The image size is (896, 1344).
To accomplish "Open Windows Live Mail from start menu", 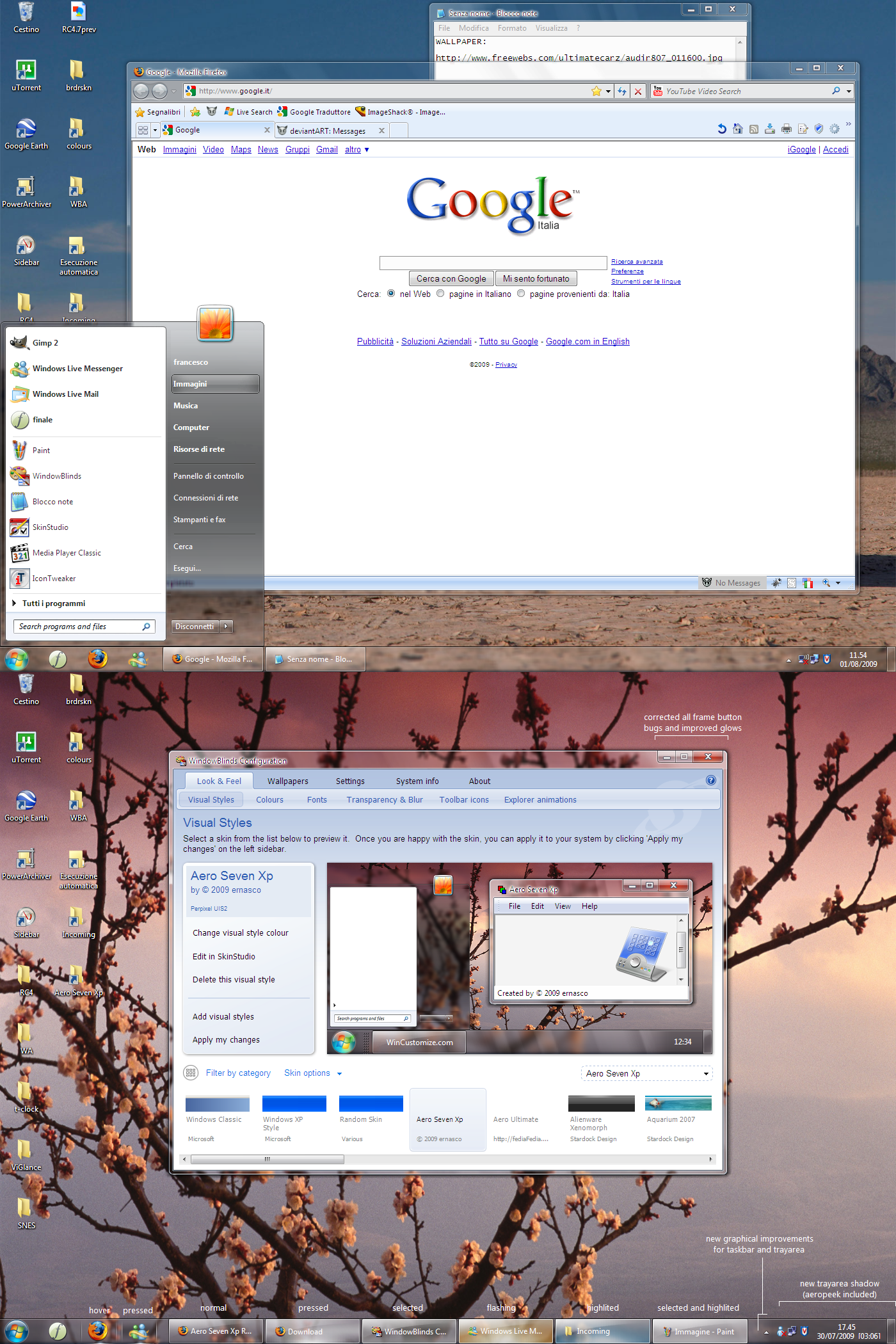I will tap(86, 394).
